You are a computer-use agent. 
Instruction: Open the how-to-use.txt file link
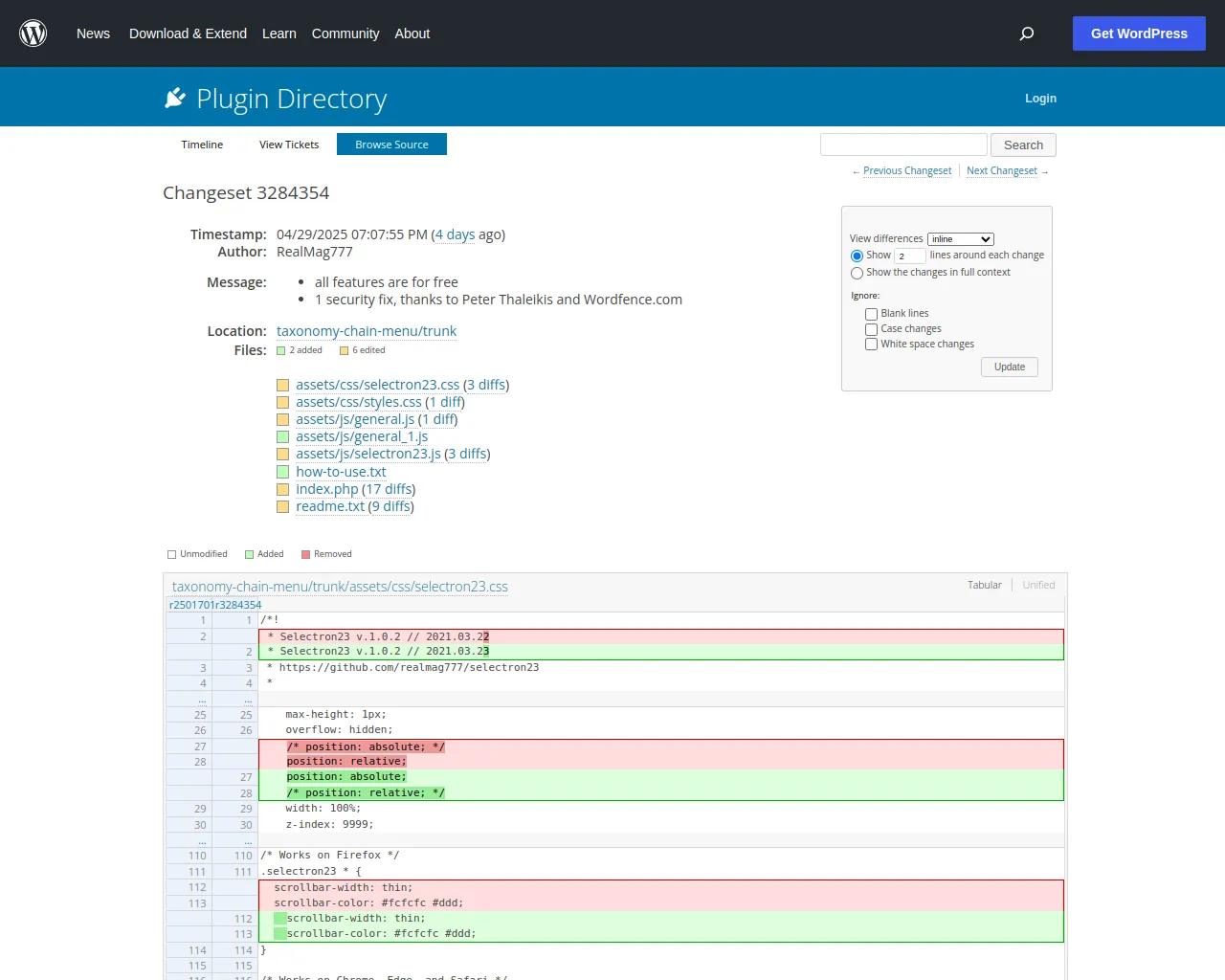click(341, 472)
